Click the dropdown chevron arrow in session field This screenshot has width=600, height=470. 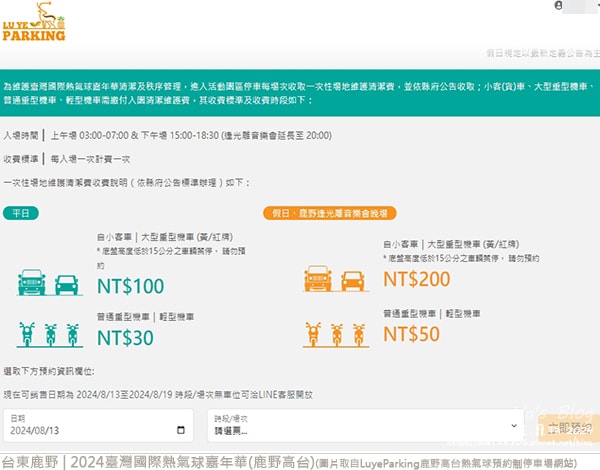(x=514, y=426)
